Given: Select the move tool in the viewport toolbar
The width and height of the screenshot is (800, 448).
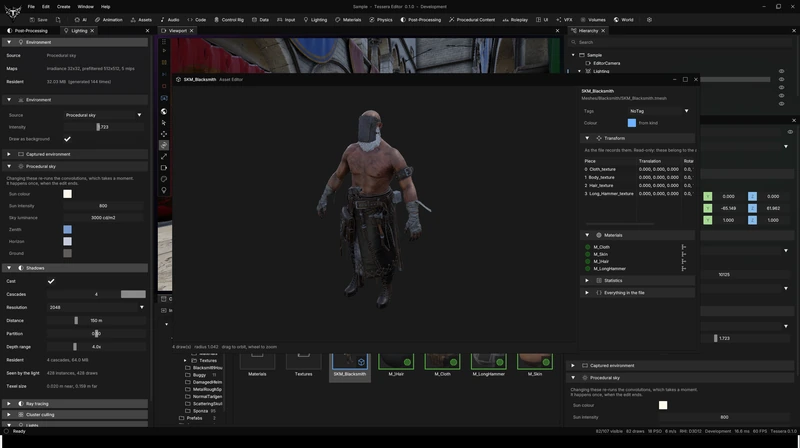Looking at the screenshot, I should tap(164, 134).
